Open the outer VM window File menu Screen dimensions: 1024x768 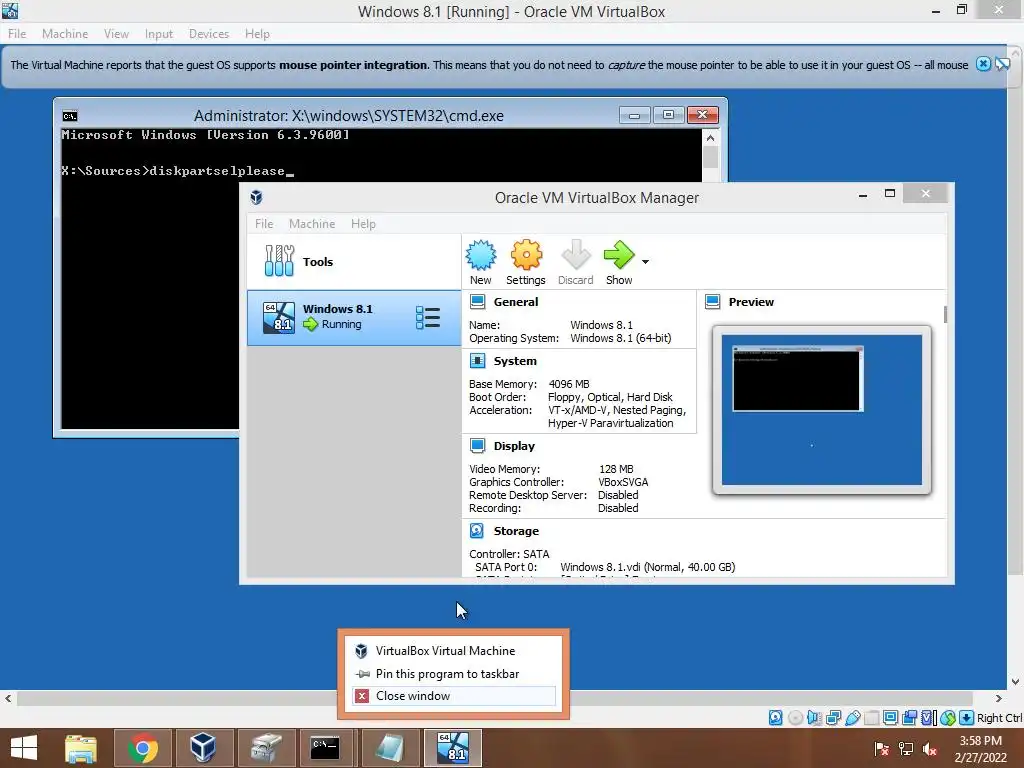click(17, 33)
